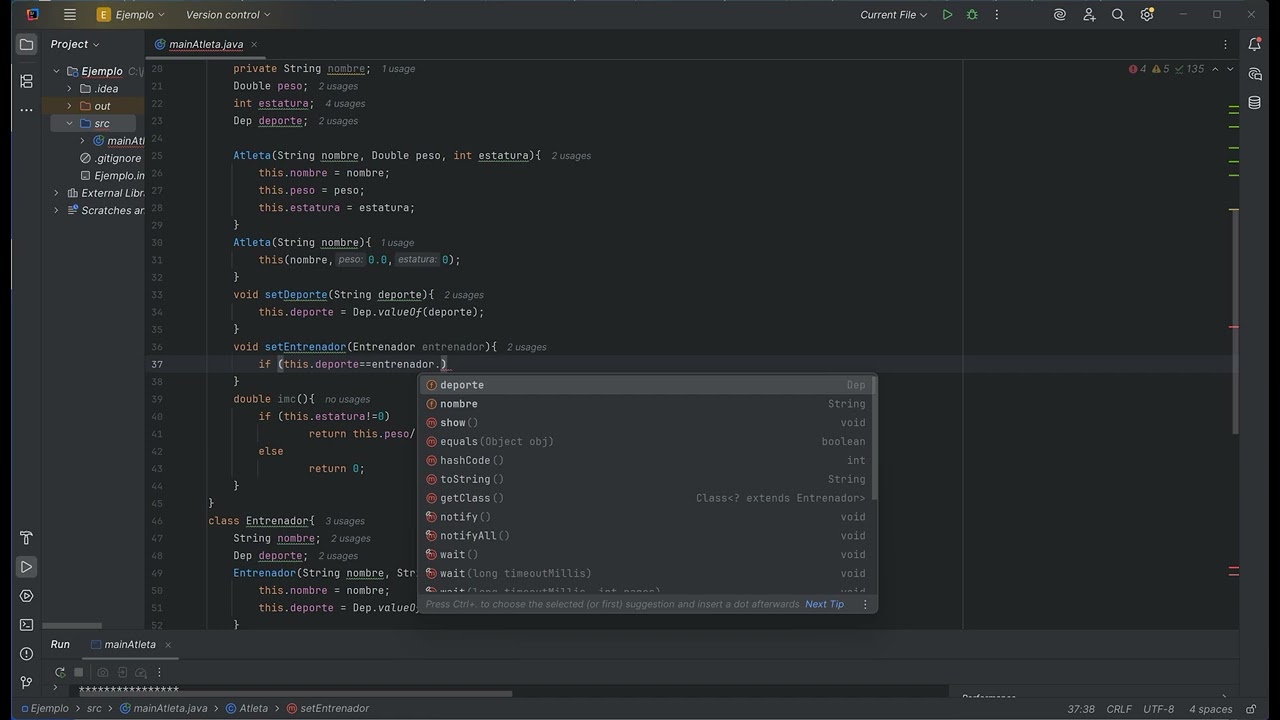The width and height of the screenshot is (1280, 720).
Task: Select the mainAtleta.java editor tab
Action: pos(206,44)
